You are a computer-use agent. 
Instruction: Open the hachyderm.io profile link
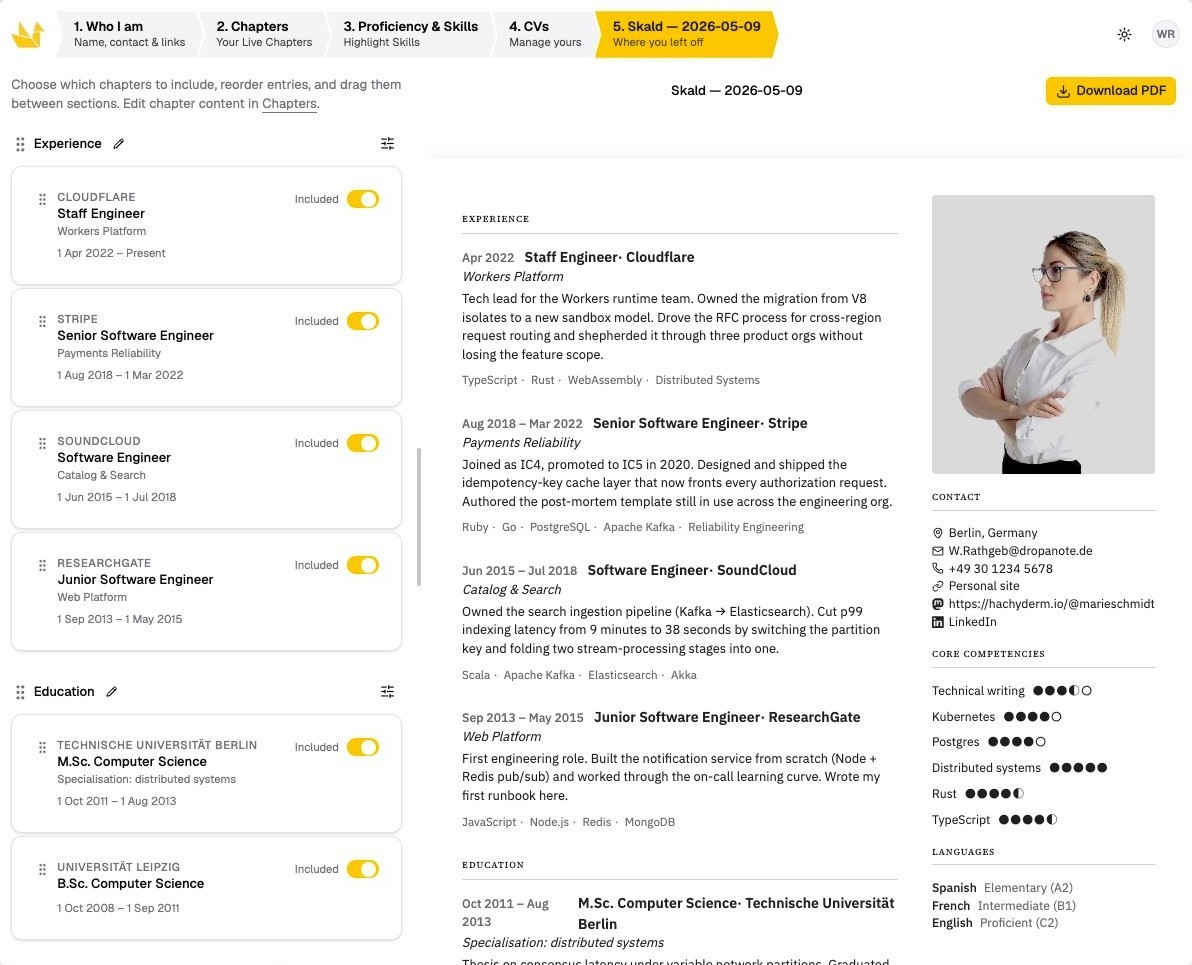pos(1051,604)
